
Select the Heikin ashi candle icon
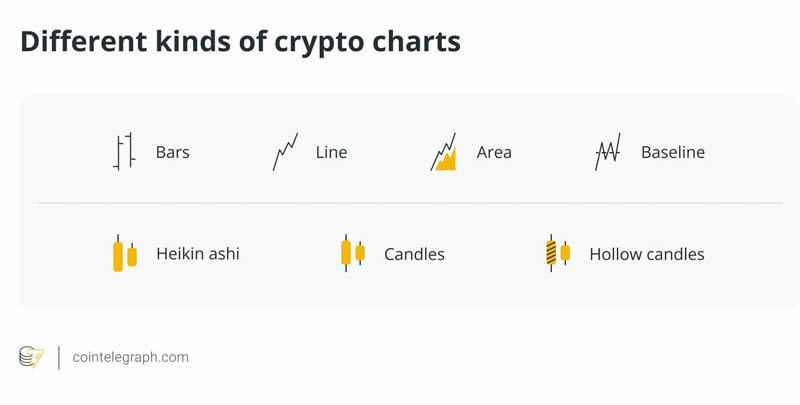[124, 254]
